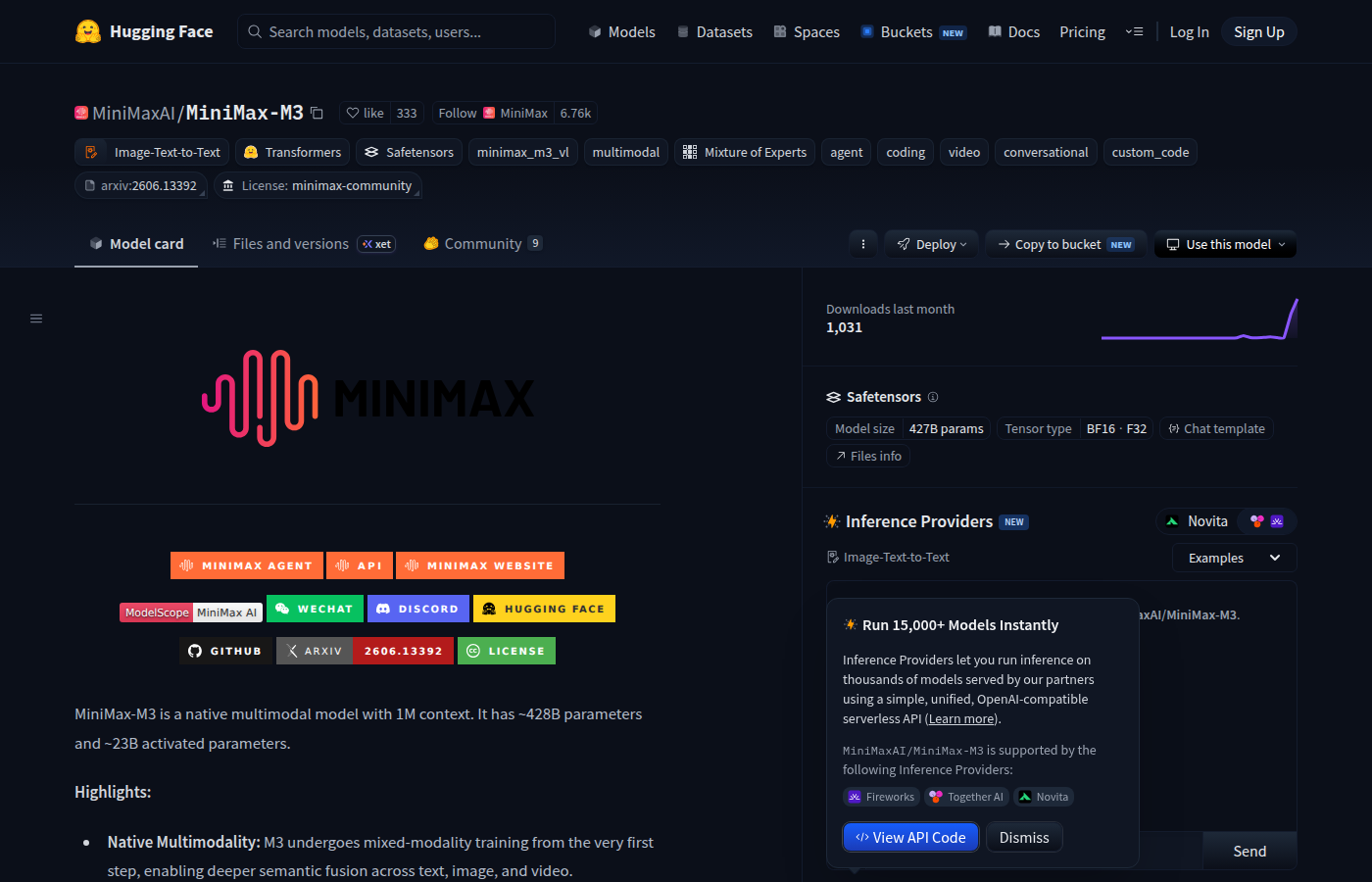Open the Discord badge

click(418, 609)
